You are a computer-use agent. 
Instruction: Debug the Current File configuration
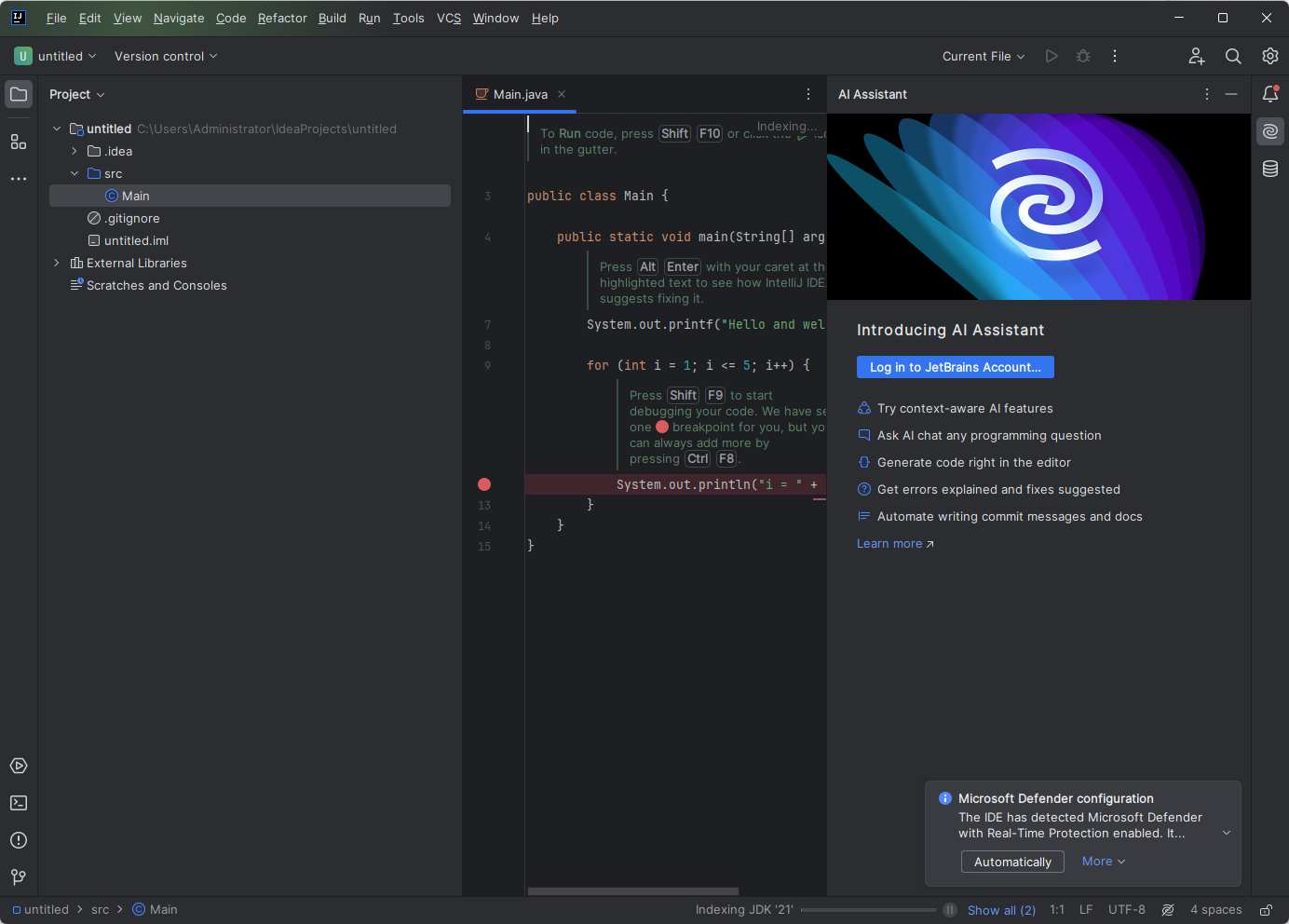tap(1083, 56)
